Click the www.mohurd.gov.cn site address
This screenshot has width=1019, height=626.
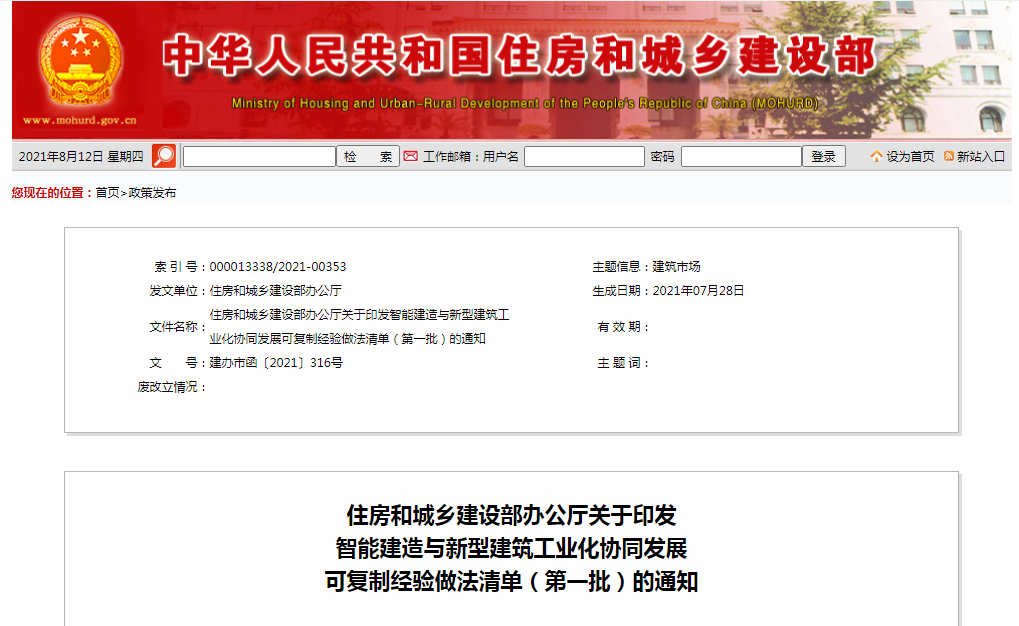(80, 120)
